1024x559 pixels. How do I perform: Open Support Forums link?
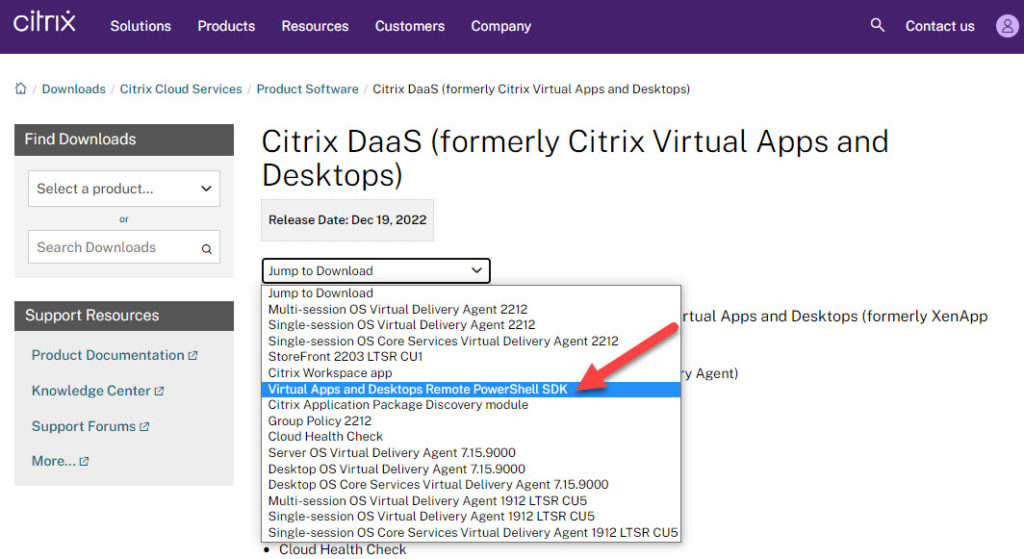pos(90,426)
